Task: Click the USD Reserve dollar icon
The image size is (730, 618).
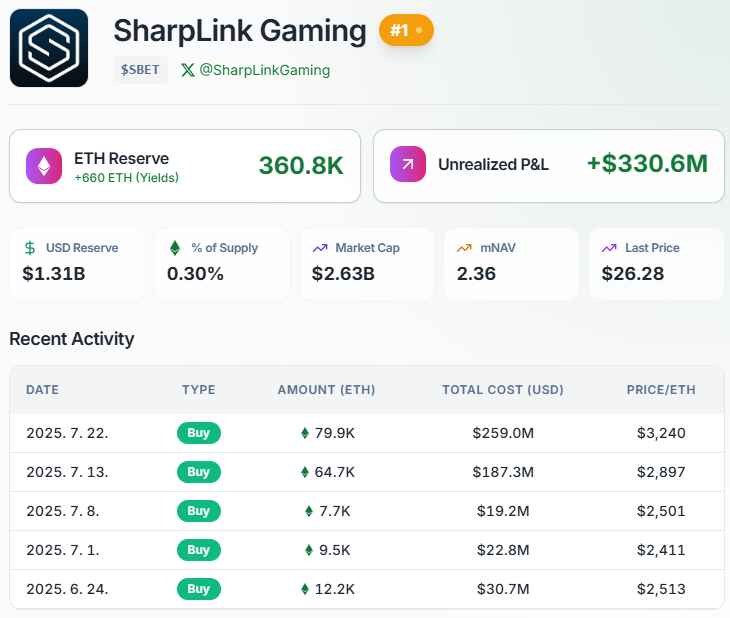Action: [x=30, y=248]
